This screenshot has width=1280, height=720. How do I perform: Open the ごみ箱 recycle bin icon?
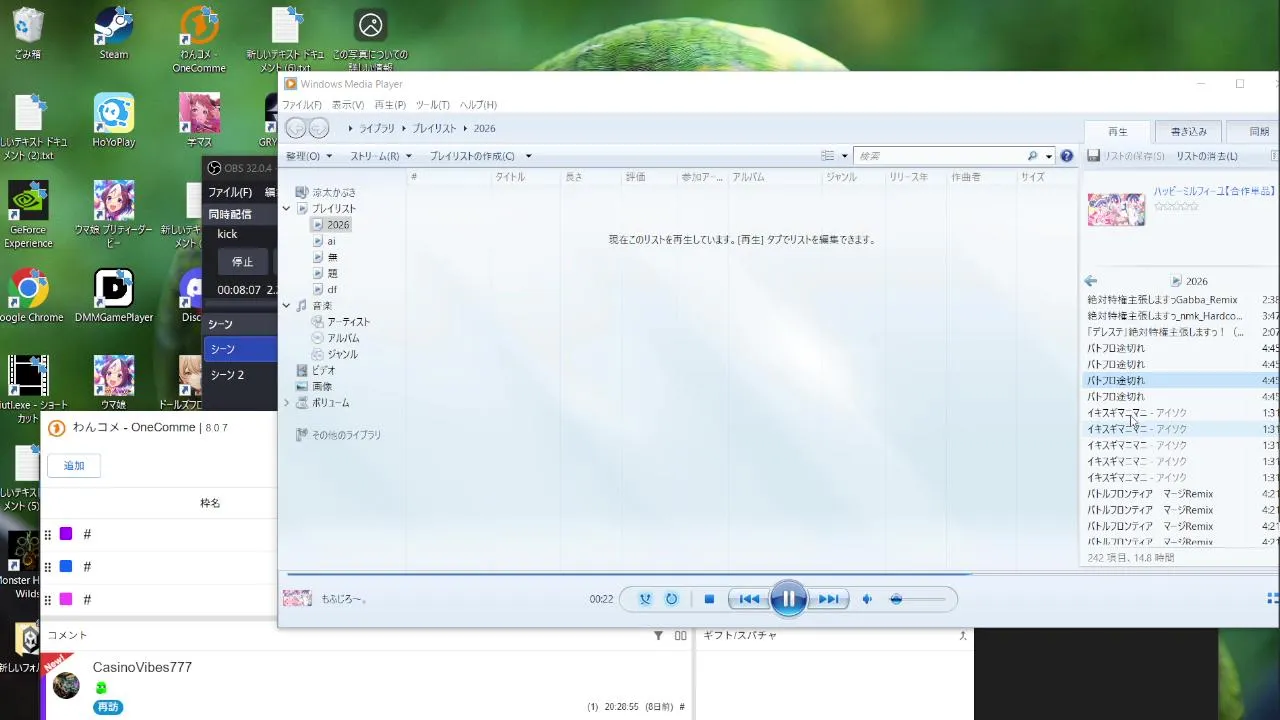point(28,33)
